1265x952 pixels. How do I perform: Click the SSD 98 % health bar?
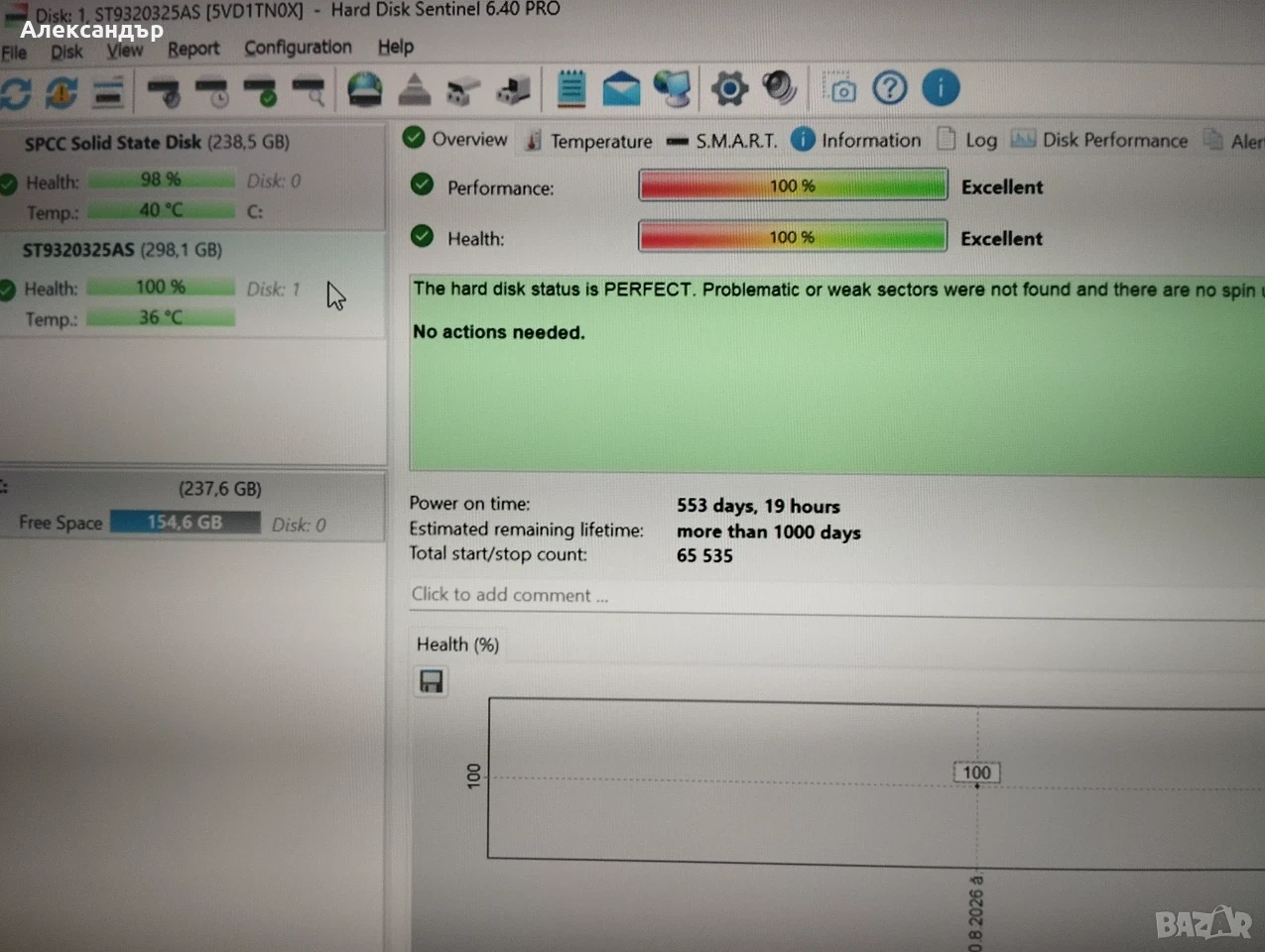pos(162,179)
